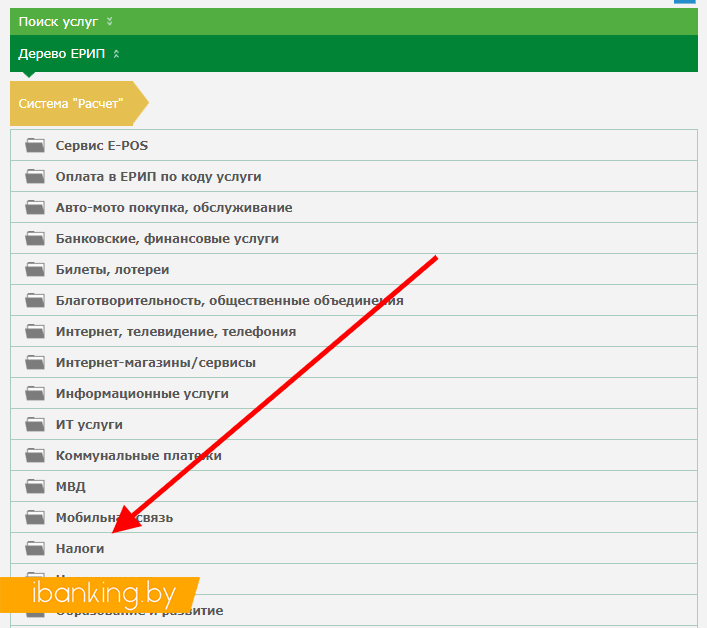This screenshot has width=707, height=628.
Task: Click folder icon beside Мобильная связь
Action: coord(36,517)
